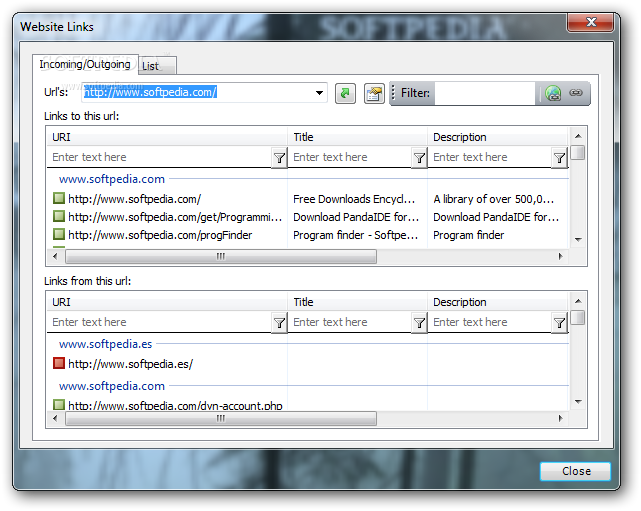The width and height of the screenshot is (641, 511).
Task: Click the URI filter text box in bottom grid
Action: click(x=159, y=323)
